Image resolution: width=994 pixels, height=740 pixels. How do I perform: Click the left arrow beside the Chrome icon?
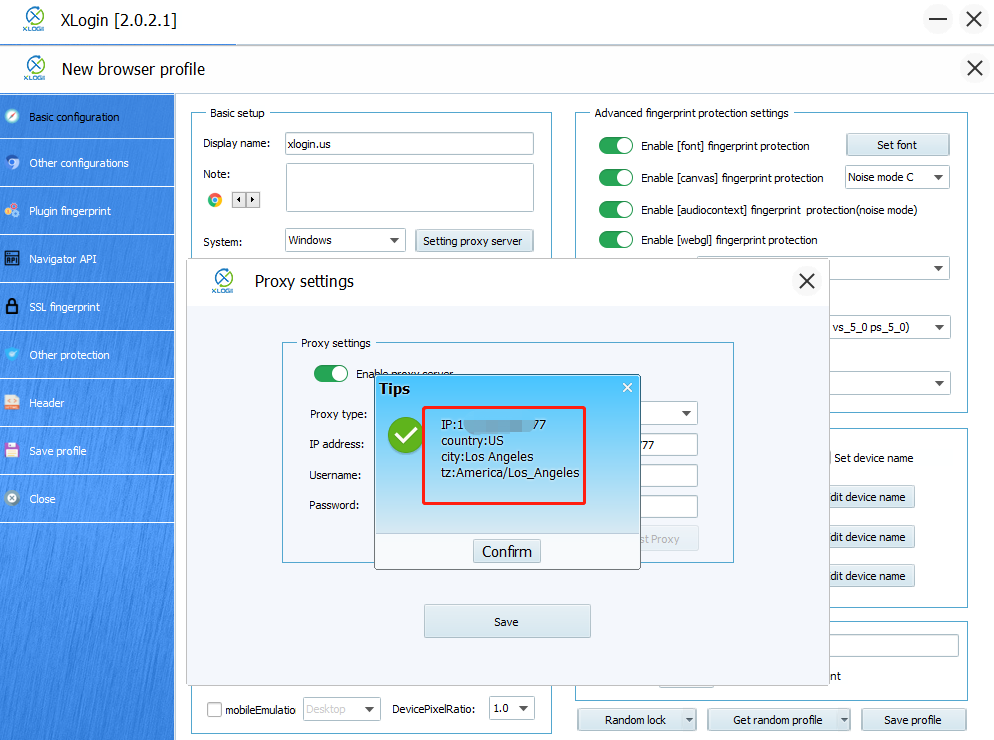pos(238,200)
